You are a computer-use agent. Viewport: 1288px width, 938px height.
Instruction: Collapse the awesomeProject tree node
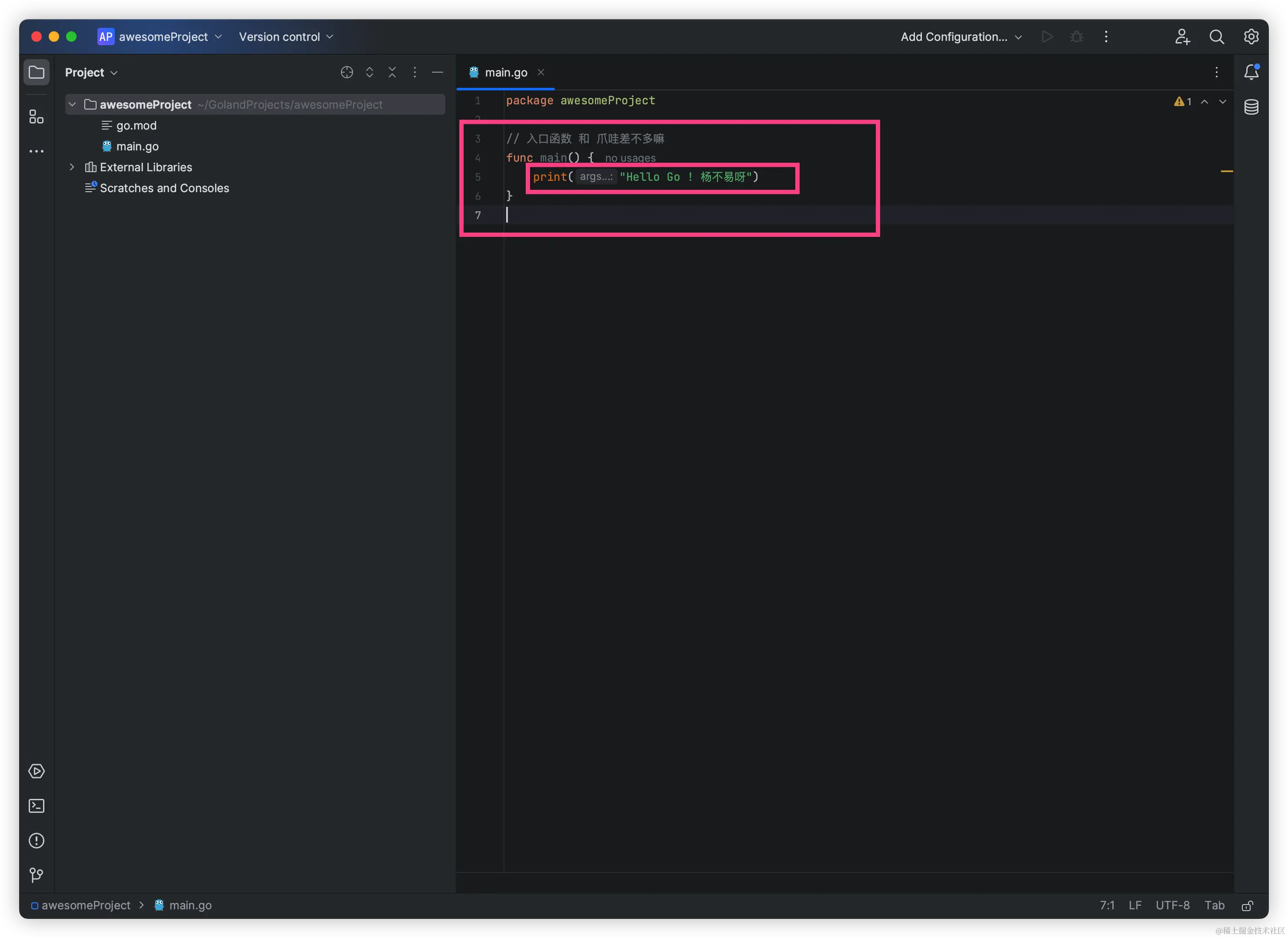click(72, 104)
